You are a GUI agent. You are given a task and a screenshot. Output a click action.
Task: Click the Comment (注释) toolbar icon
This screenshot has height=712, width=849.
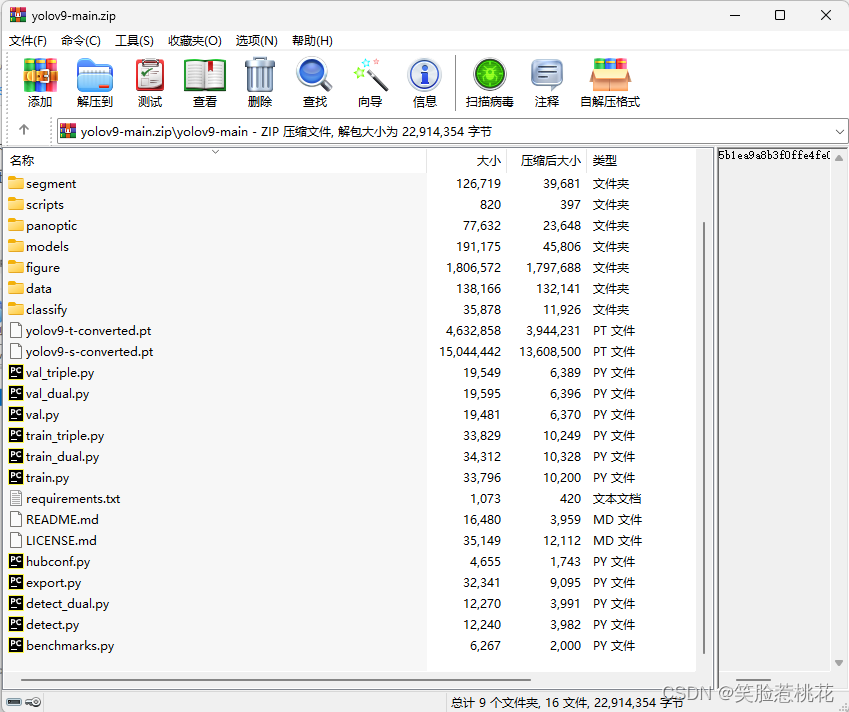click(547, 75)
